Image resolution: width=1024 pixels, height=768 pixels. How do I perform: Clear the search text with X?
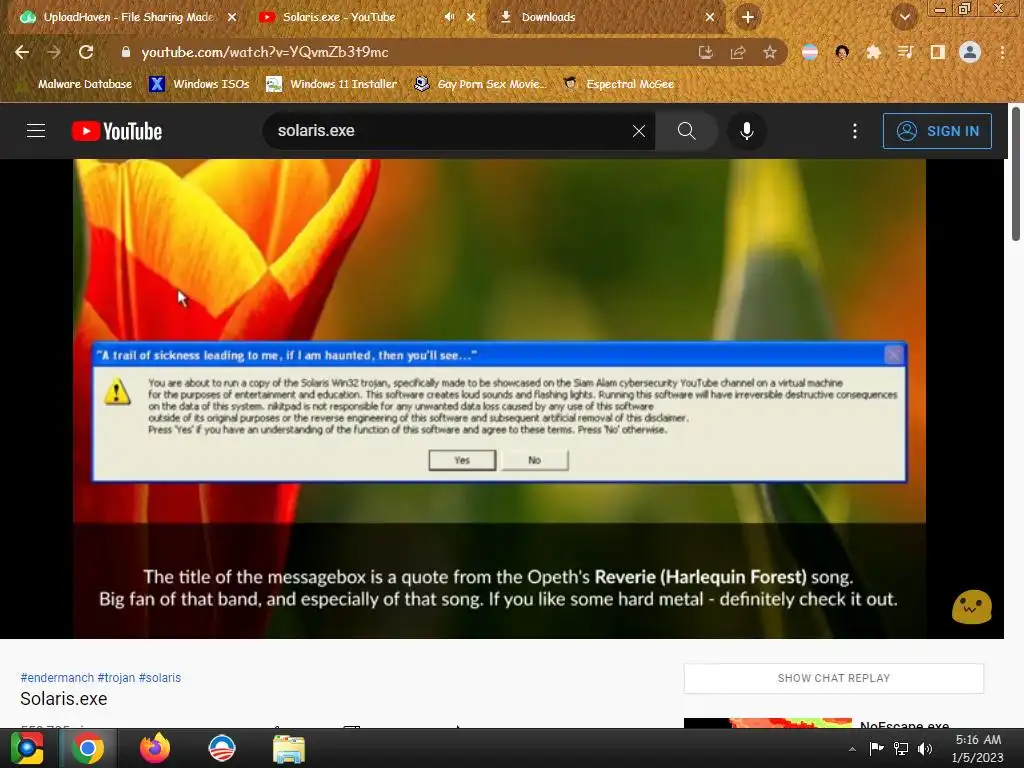[639, 131]
